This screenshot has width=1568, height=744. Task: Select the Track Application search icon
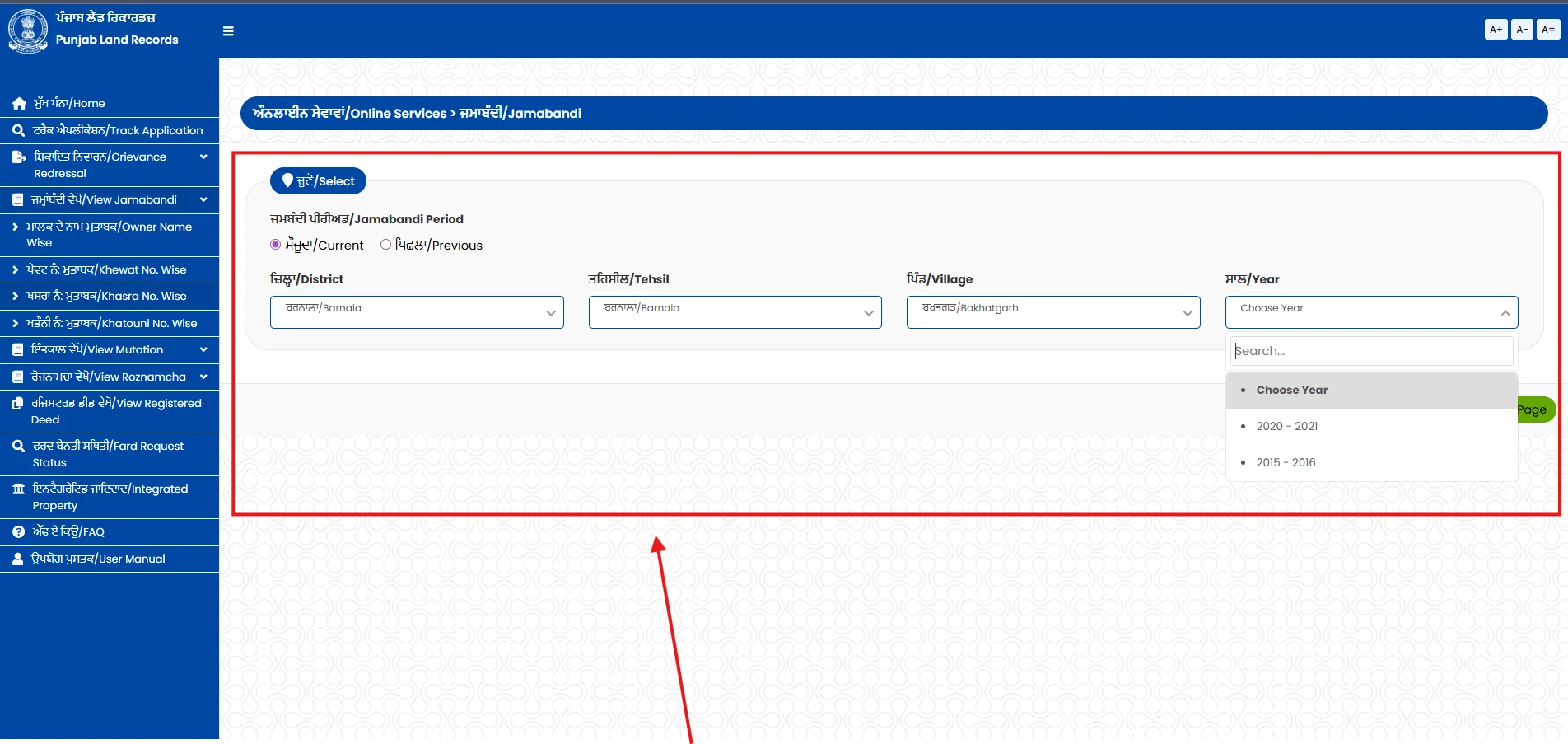(x=18, y=130)
